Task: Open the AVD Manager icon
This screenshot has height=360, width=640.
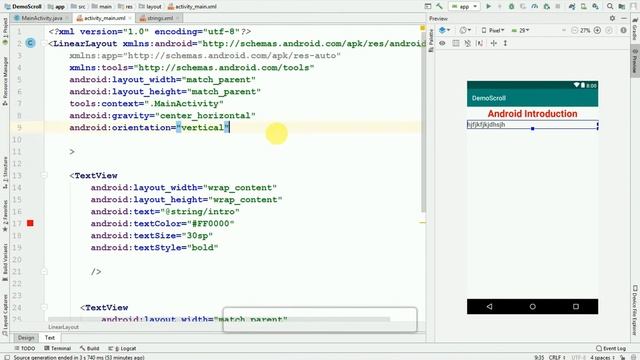Action: [584, 7]
